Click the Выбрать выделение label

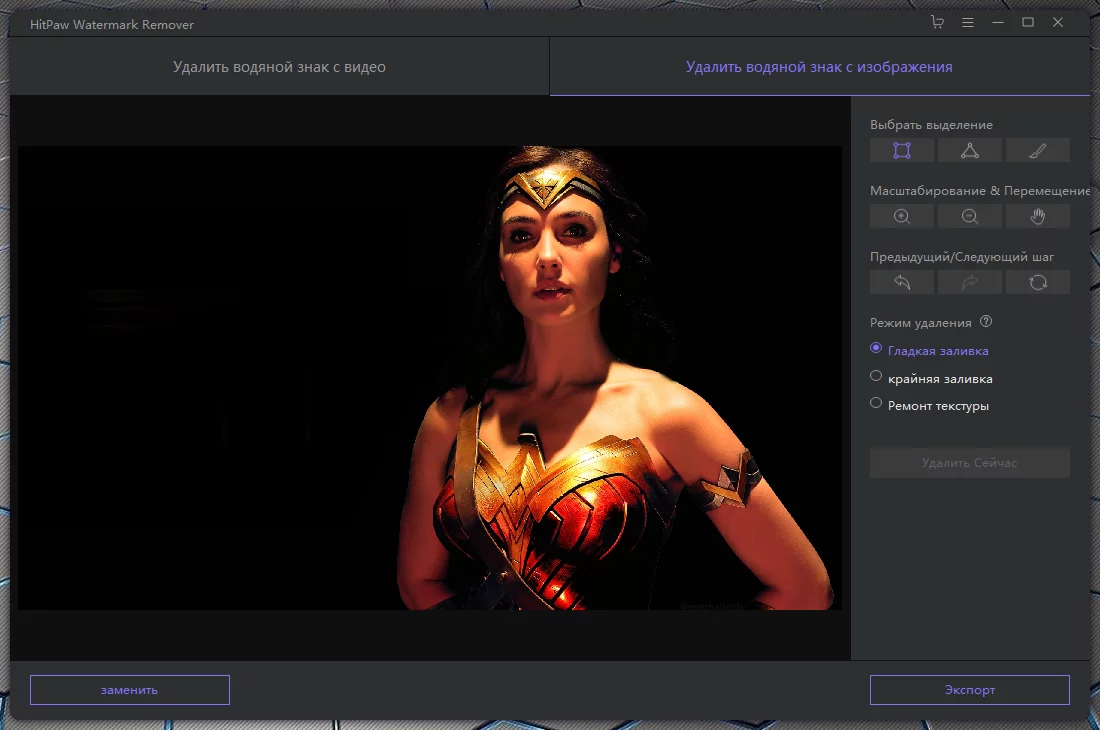pyautogui.click(x=931, y=125)
